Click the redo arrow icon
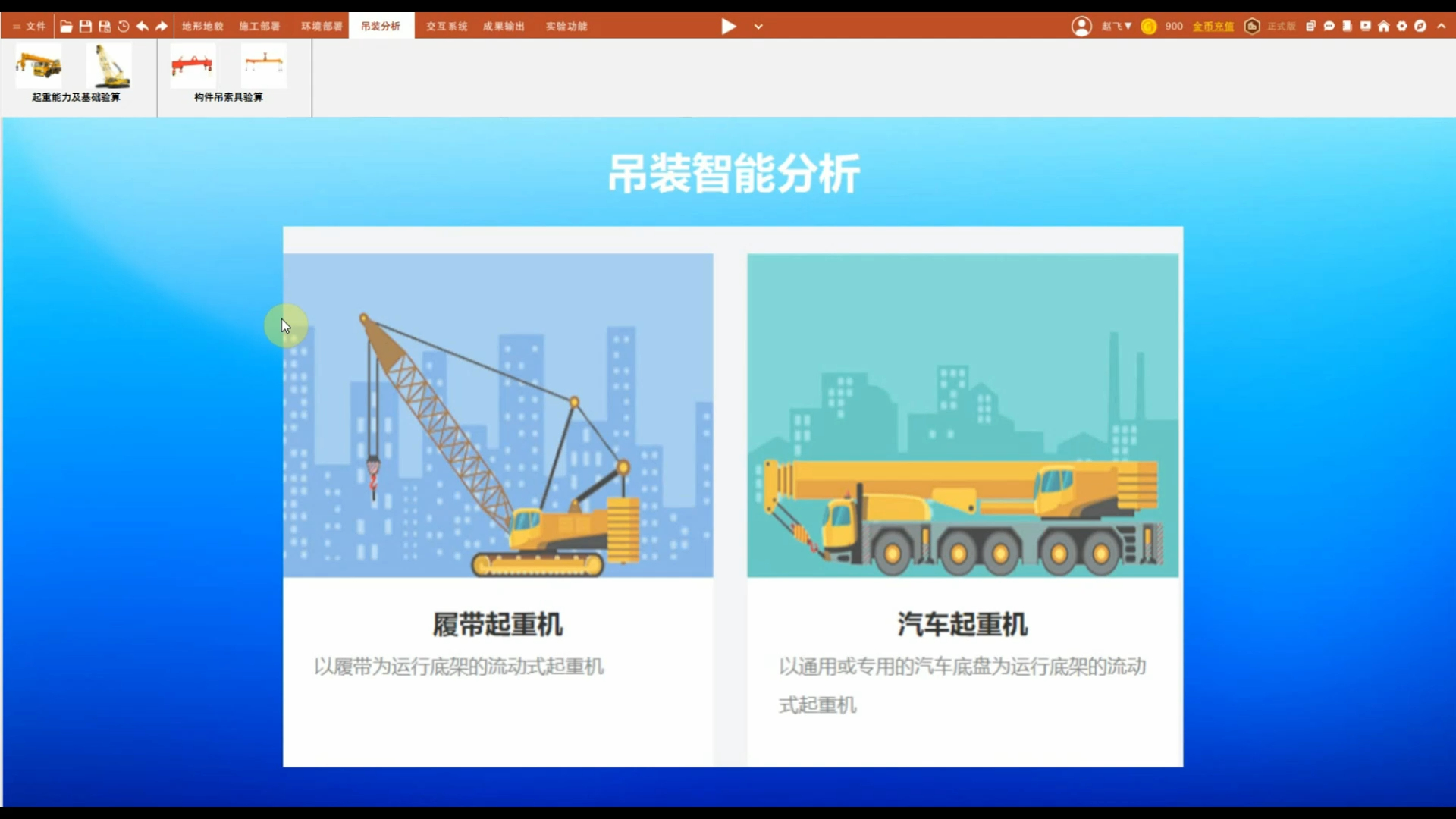The image size is (1456, 819). (x=161, y=25)
